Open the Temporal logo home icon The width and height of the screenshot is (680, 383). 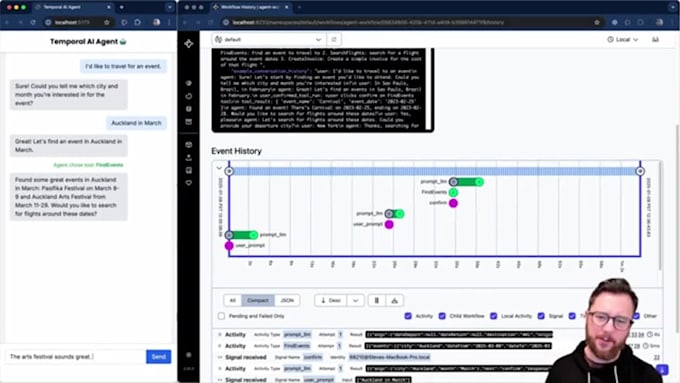(189, 43)
